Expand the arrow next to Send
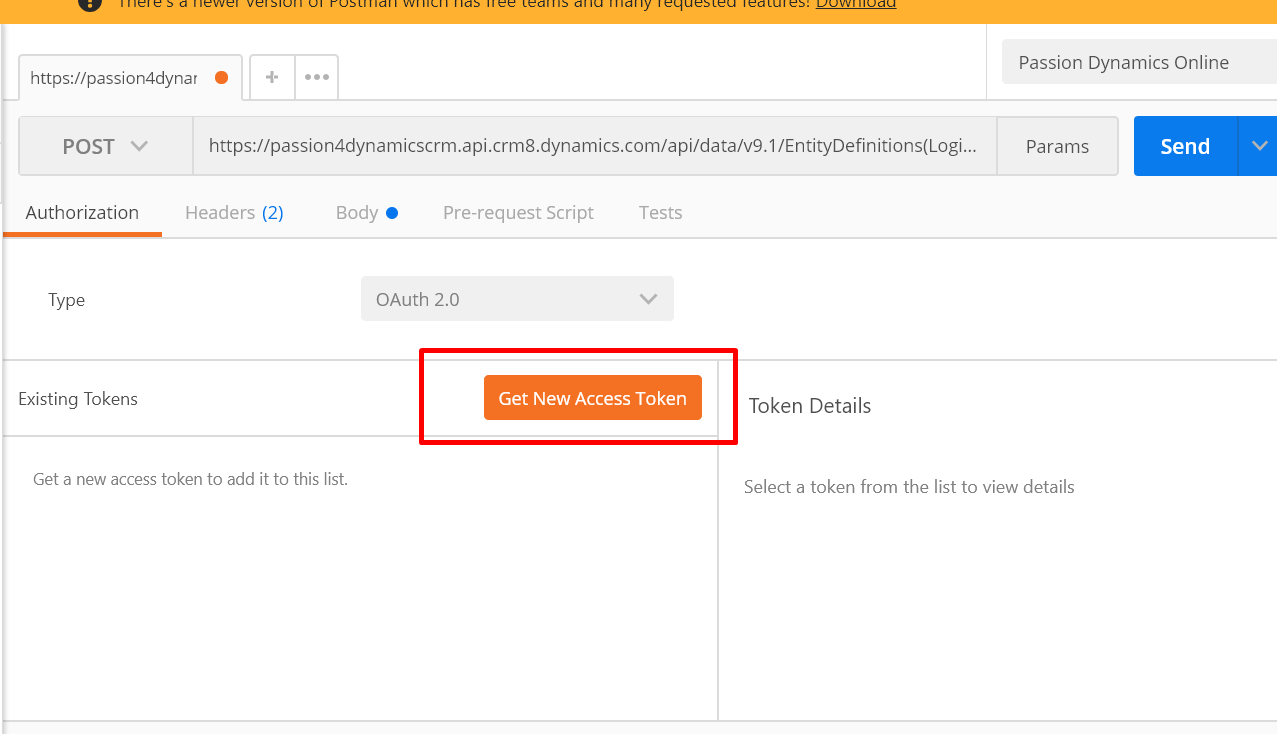The width and height of the screenshot is (1277, 734). point(1257,146)
